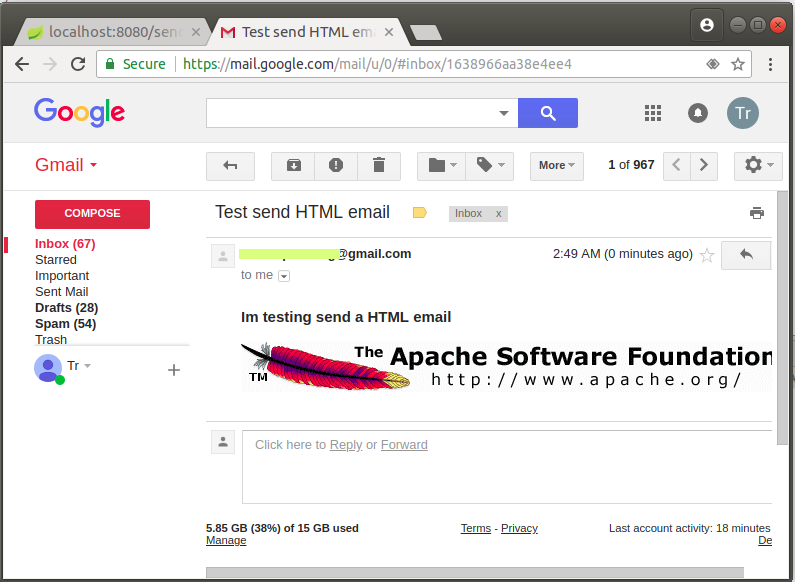Click the vertical scrollbar of the message

(782, 318)
